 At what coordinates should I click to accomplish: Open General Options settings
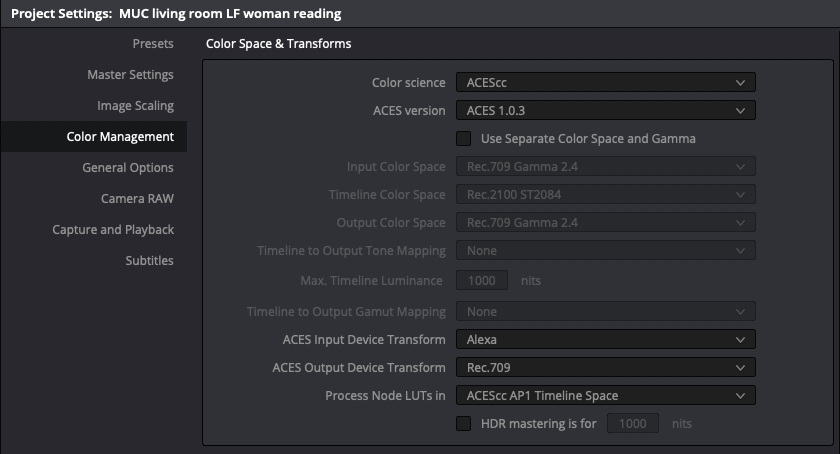click(128, 168)
